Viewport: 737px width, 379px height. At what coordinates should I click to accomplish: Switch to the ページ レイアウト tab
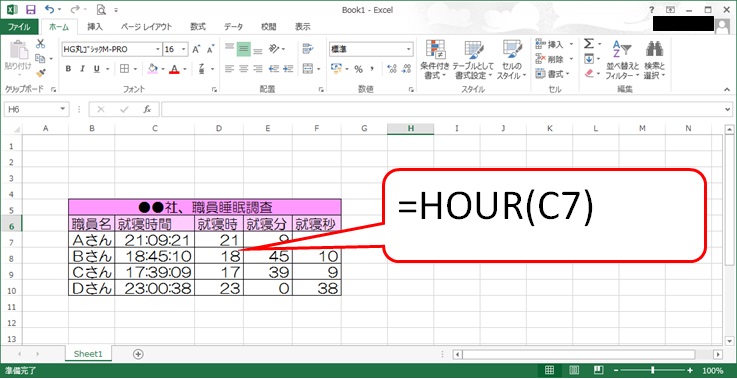(146, 27)
